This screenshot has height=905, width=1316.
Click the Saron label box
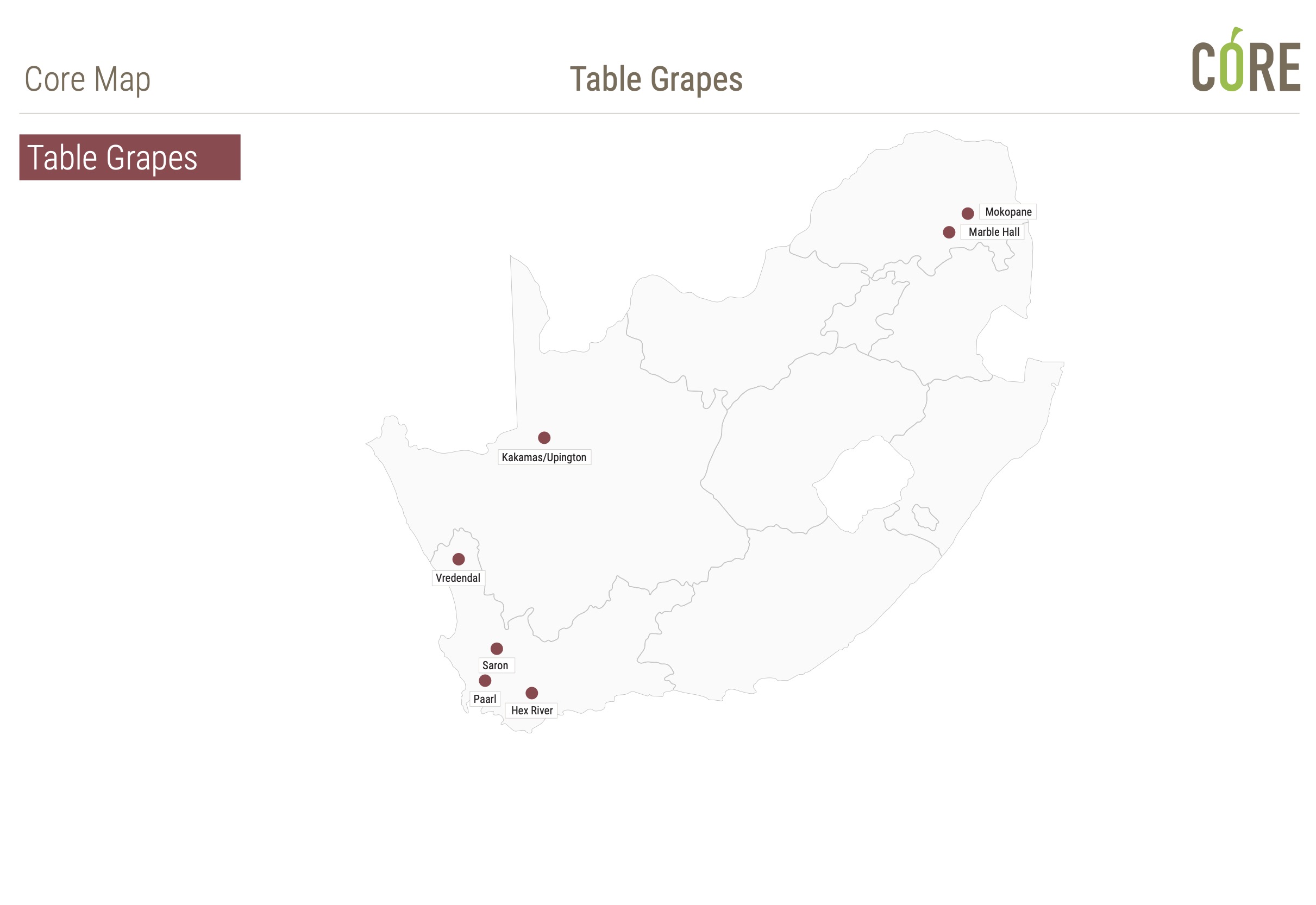pos(496,665)
